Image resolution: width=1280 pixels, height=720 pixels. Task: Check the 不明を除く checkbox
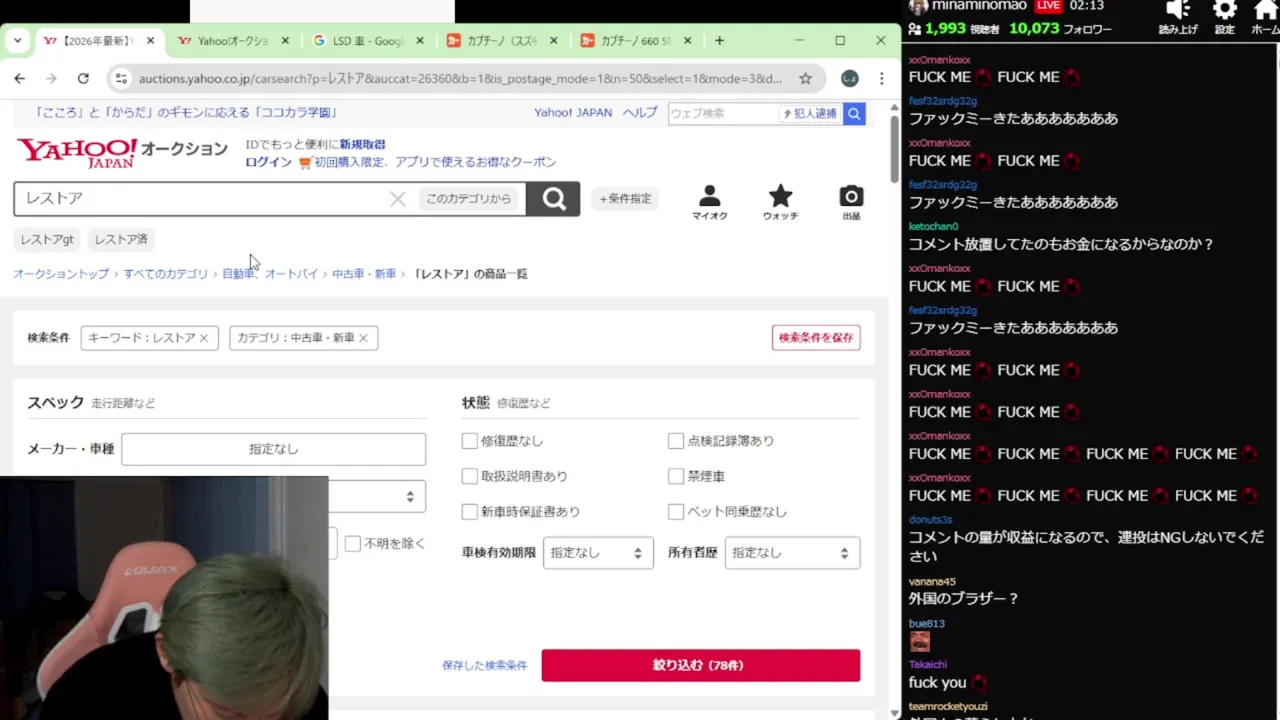click(353, 544)
